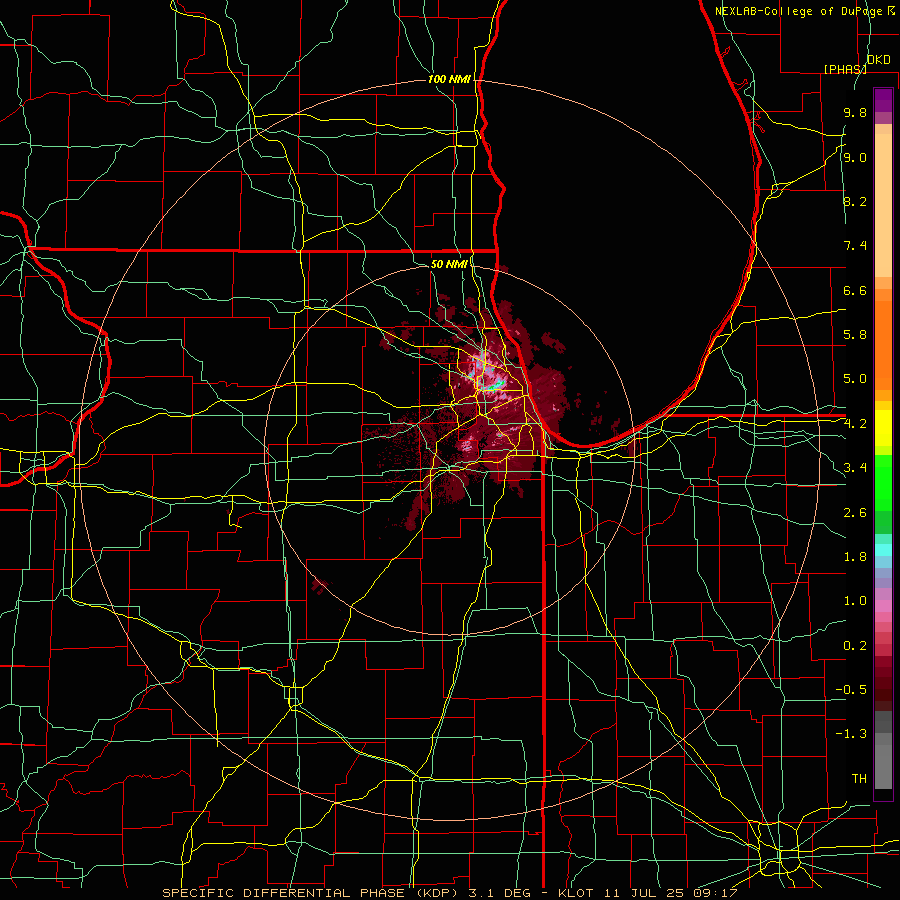The image size is (900, 900).
Task: Click the [PHAS] label above the color scale
Action: coord(845,69)
